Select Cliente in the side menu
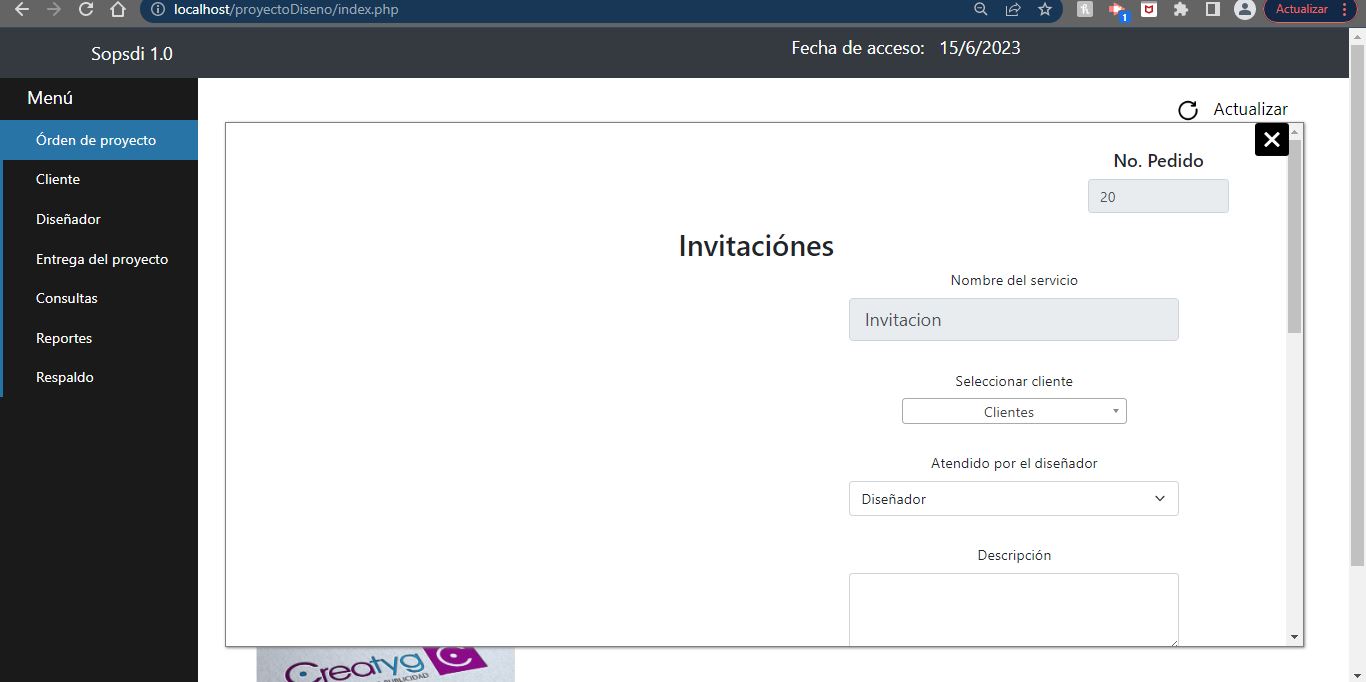1366x682 pixels. 58,179
